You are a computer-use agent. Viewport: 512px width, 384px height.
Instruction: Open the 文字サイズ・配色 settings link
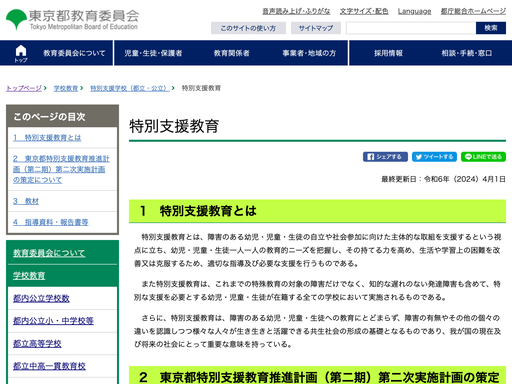coord(364,11)
